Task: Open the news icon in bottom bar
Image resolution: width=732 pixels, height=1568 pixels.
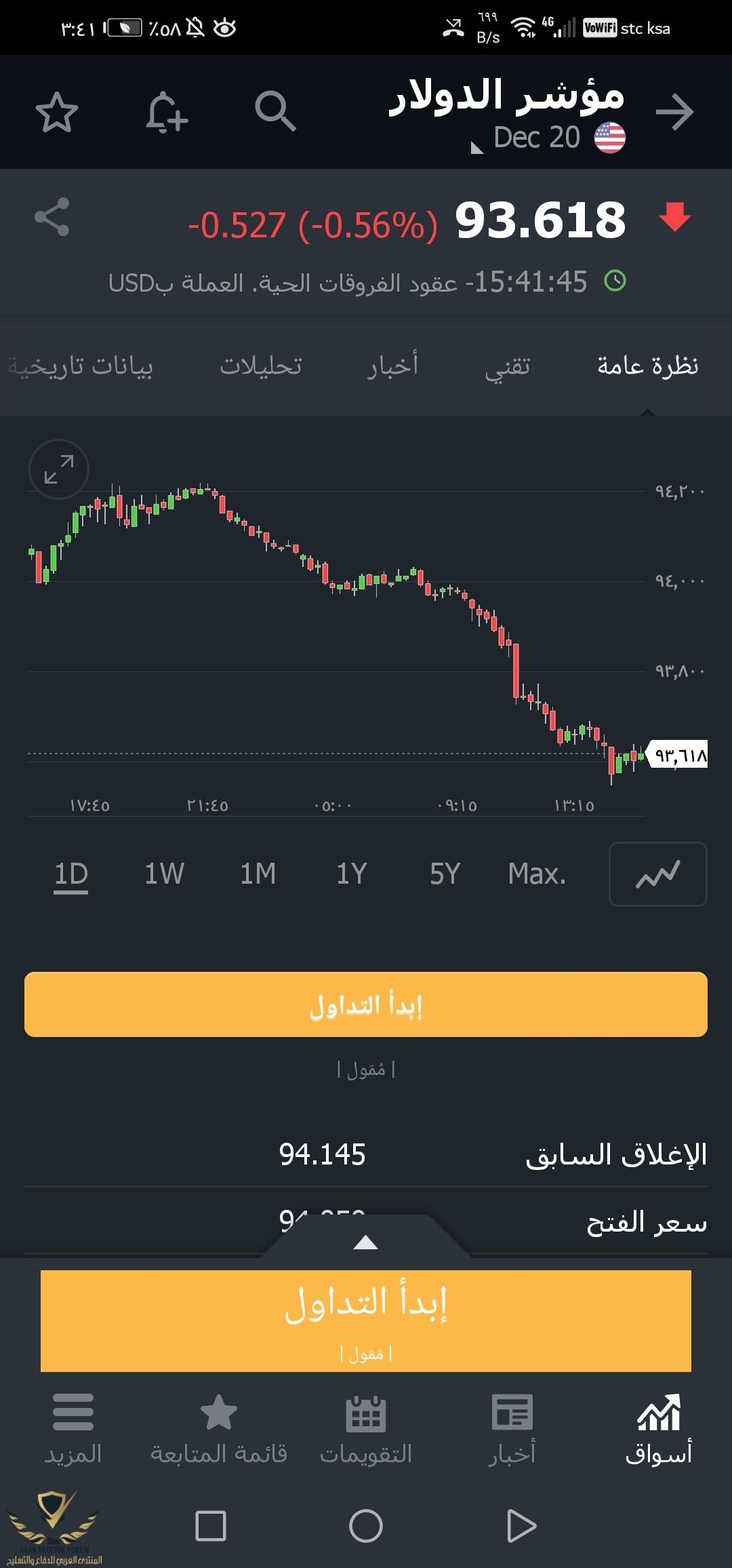Action: (512, 1428)
